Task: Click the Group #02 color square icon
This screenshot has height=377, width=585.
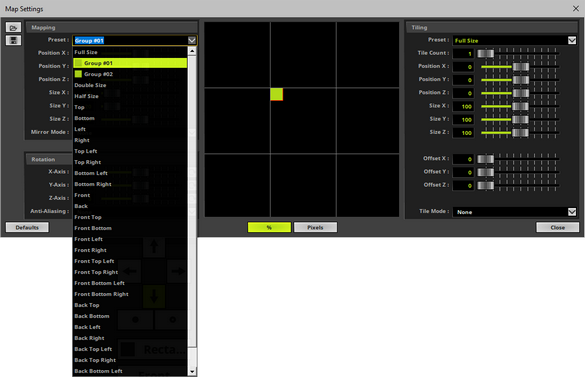Action: [78, 74]
